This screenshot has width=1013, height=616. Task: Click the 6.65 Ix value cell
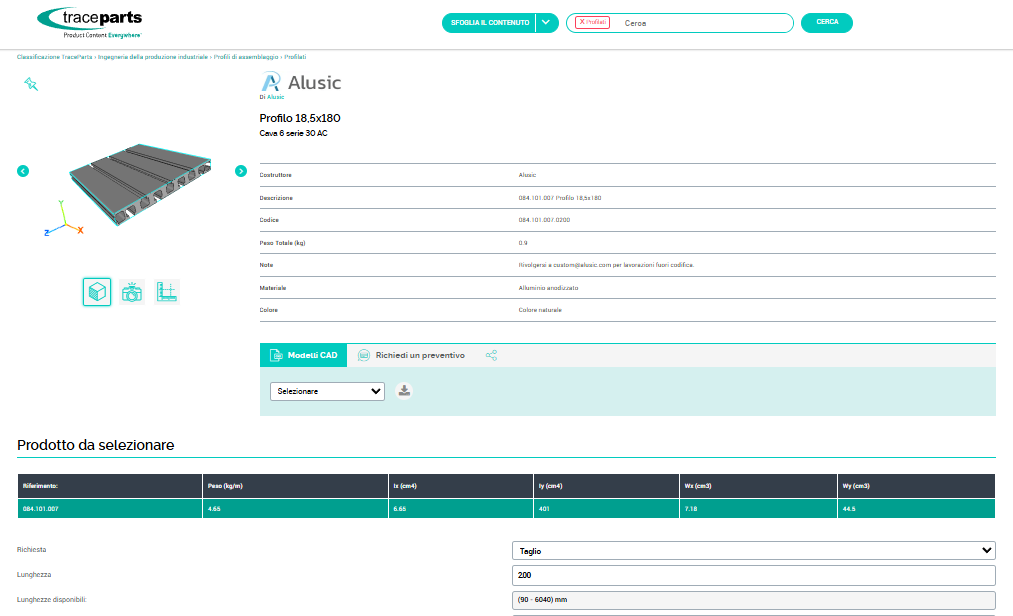pyautogui.click(x=461, y=509)
